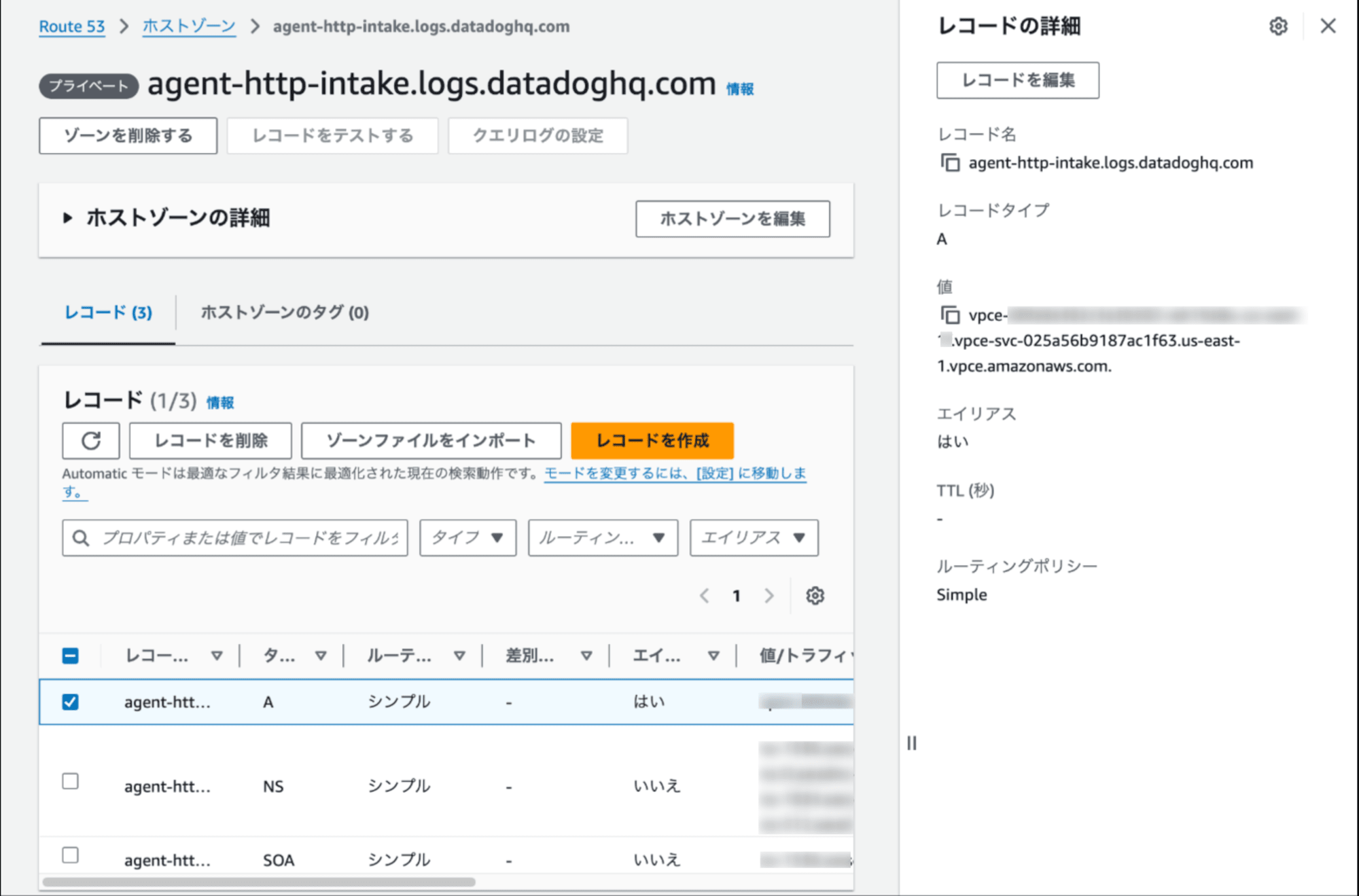Open settings gear in record details panel
Viewport: 1359px width, 896px height.
(x=1278, y=26)
